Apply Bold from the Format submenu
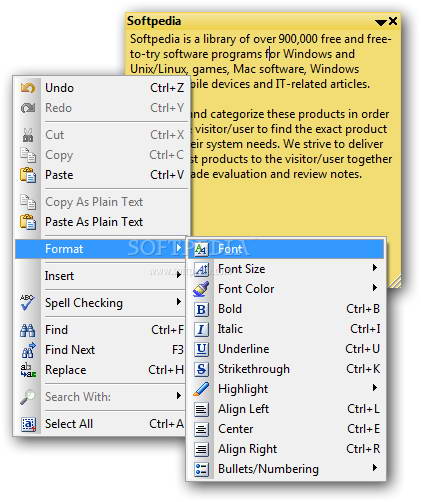421x502 pixels. point(286,309)
